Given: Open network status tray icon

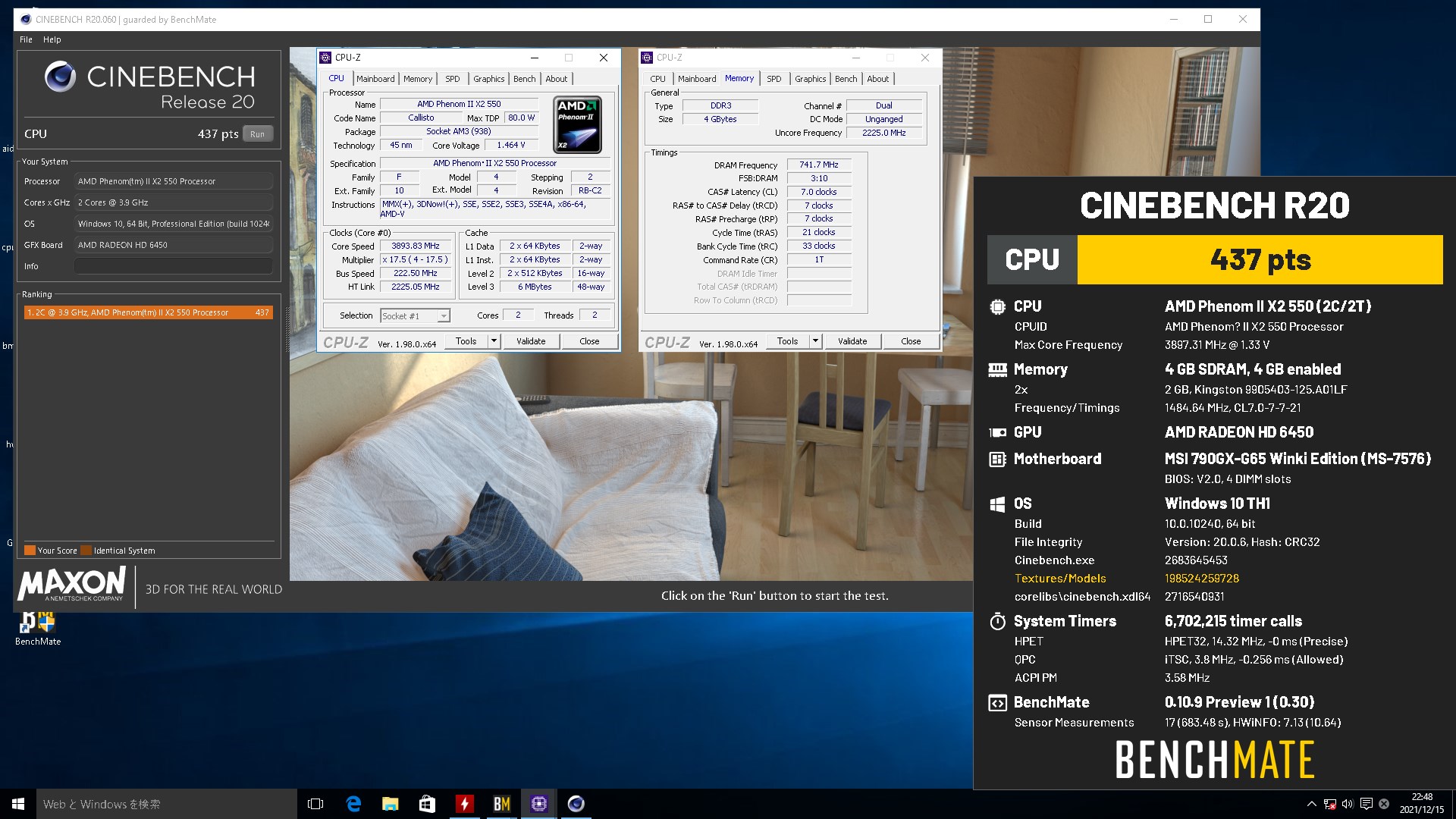Looking at the screenshot, I should [1329, 804].
